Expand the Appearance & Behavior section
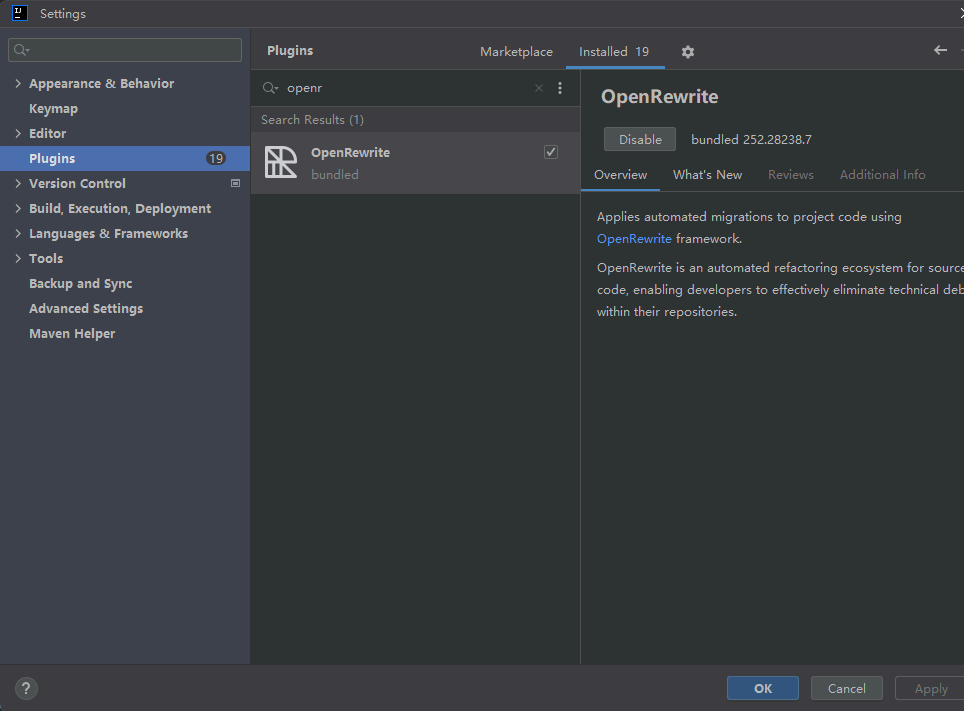 17,83
